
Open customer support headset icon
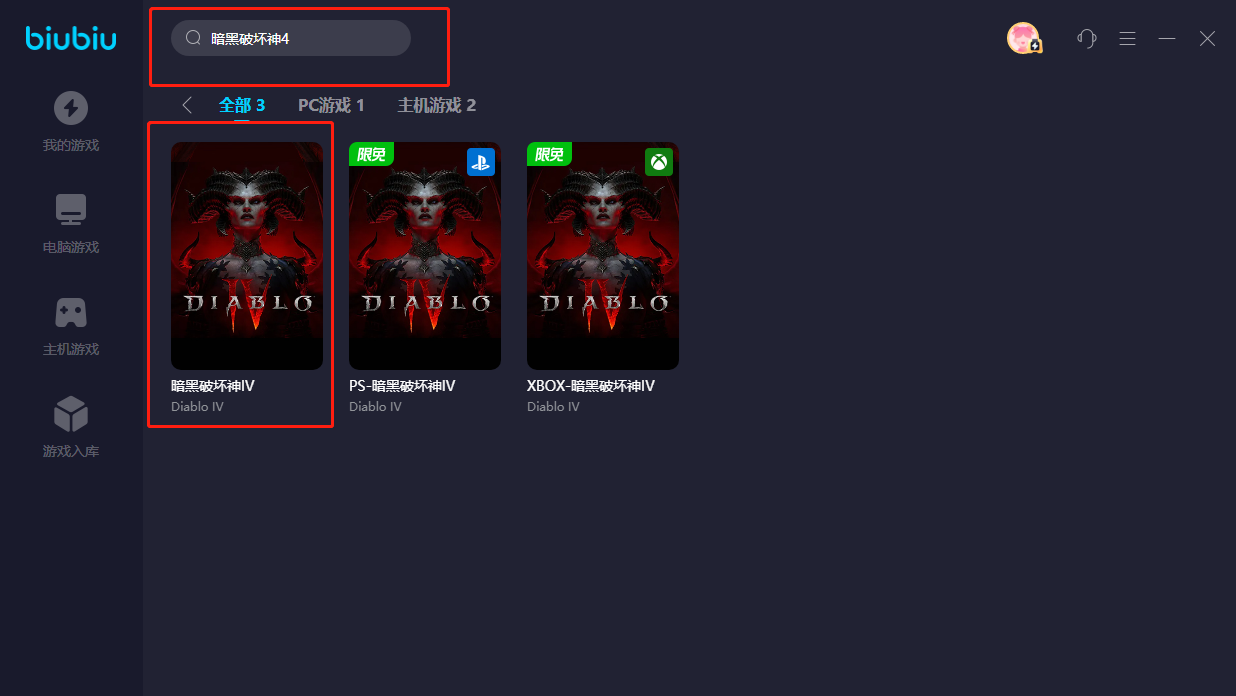tap(1087, 38)
